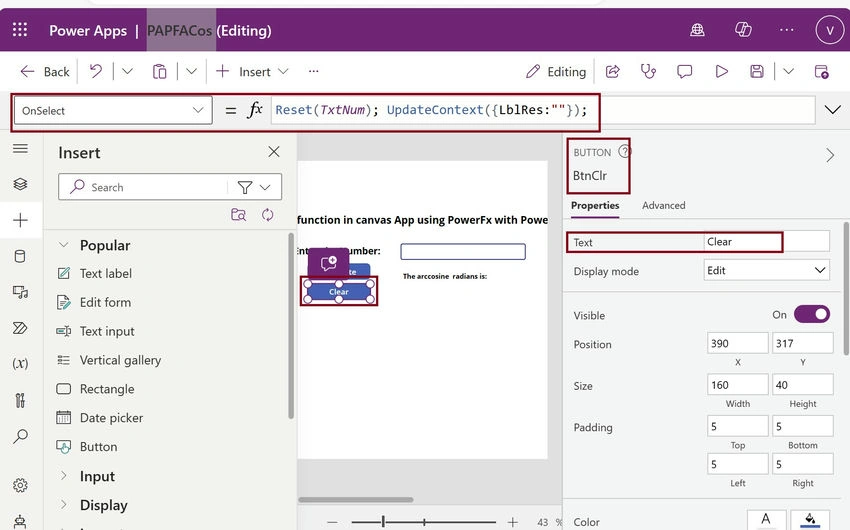
Task: Expand the undo dropdown arrow
Action: pos(127,71)
